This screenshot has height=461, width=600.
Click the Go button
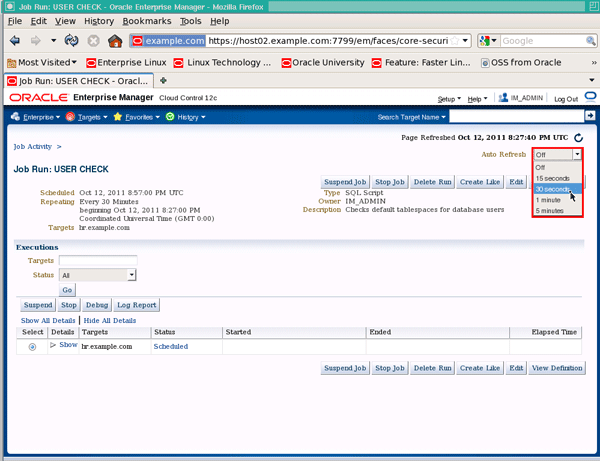coord(67,290)
